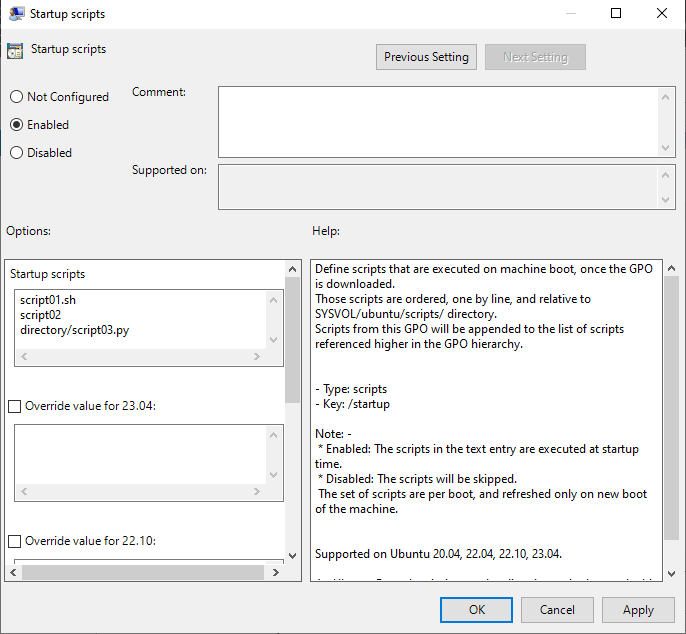Click the Startup scripts title bar icon
This screenshot has height=634, width=686.
click(x=17, y=14)
